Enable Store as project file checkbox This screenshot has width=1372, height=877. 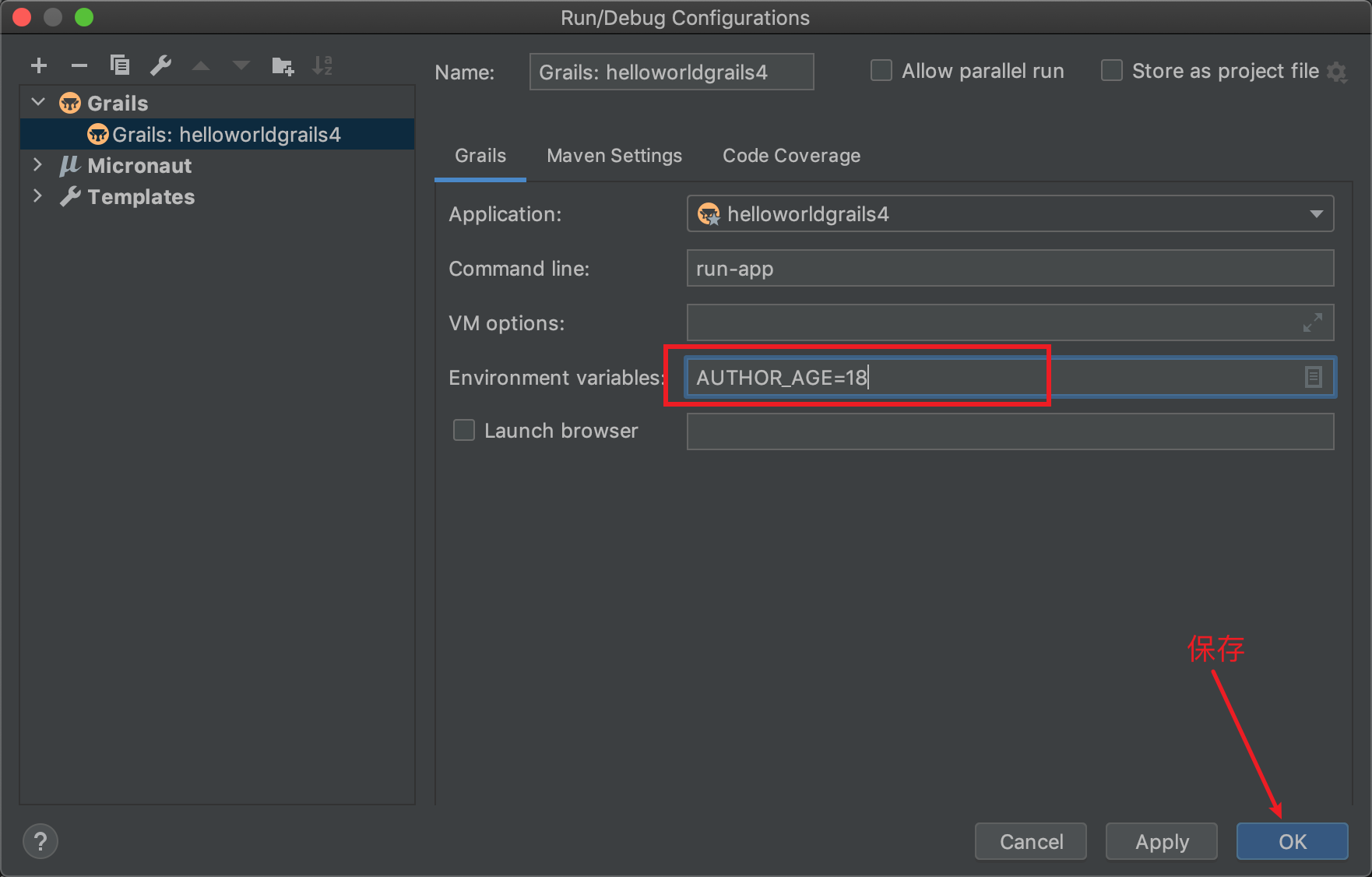click(x=1112, y=71)
